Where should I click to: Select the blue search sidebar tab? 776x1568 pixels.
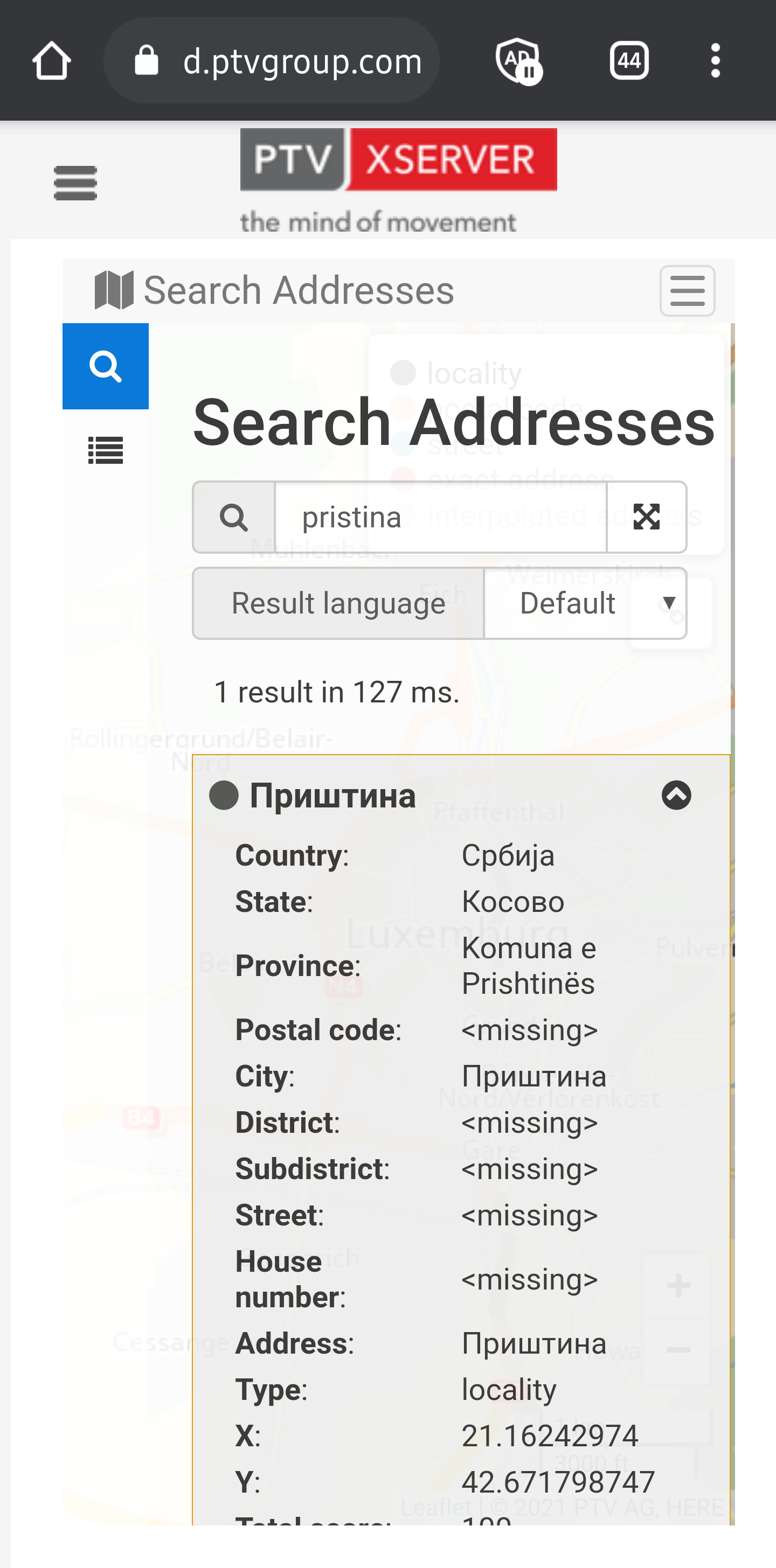[106, 366]
